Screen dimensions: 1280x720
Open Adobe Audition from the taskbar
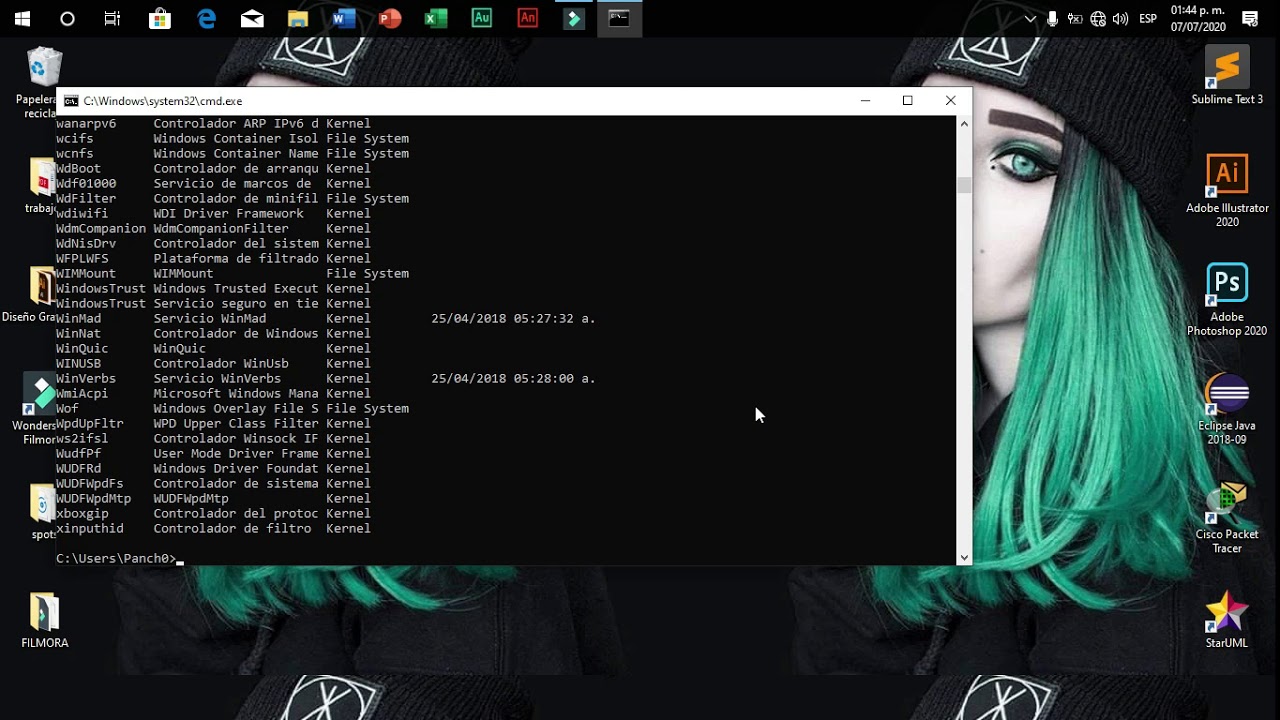pyautogui.click(x=482, y=18)
